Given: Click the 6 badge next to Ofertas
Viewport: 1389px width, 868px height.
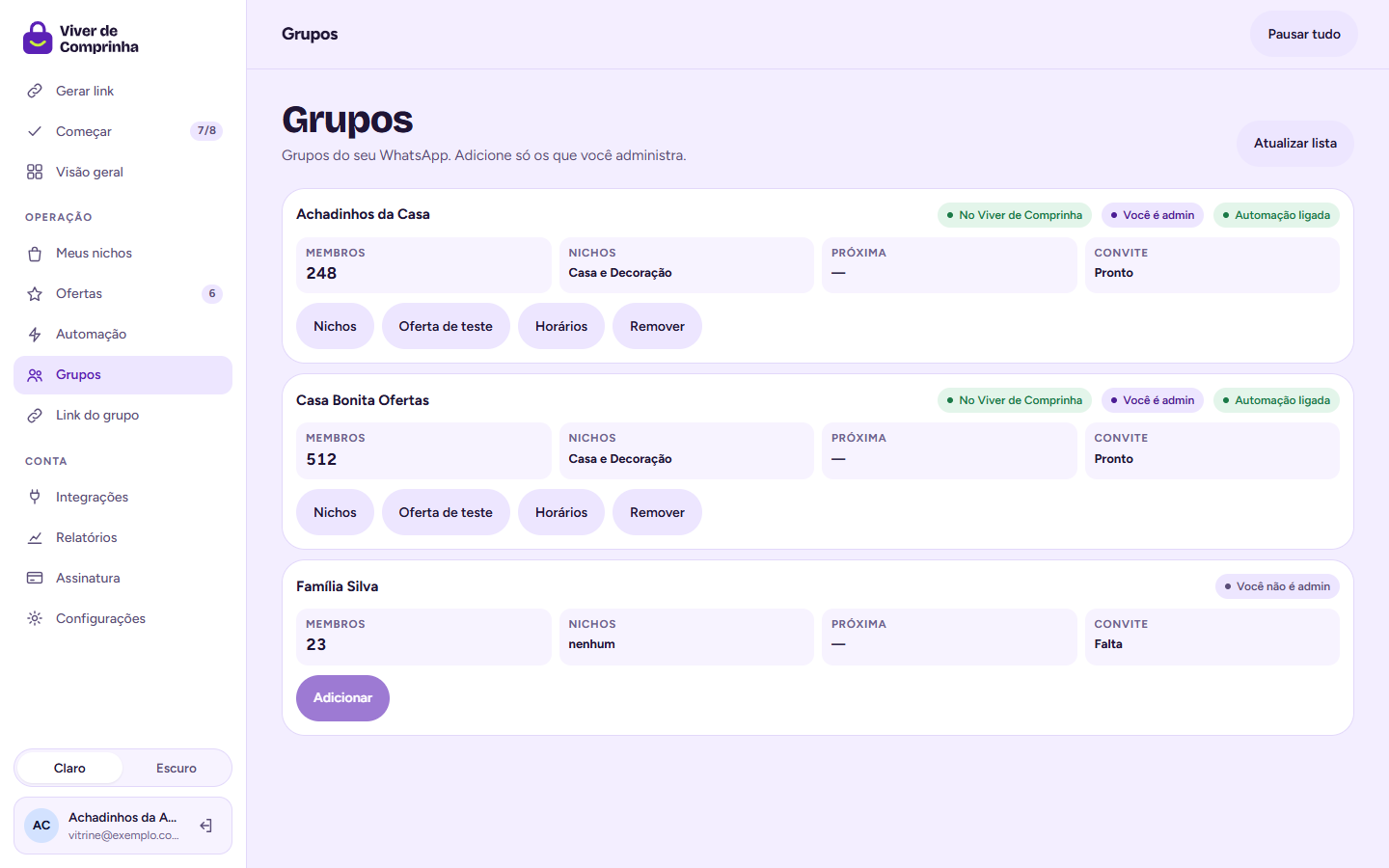Looking at the screenshot, I should (212, 294).
